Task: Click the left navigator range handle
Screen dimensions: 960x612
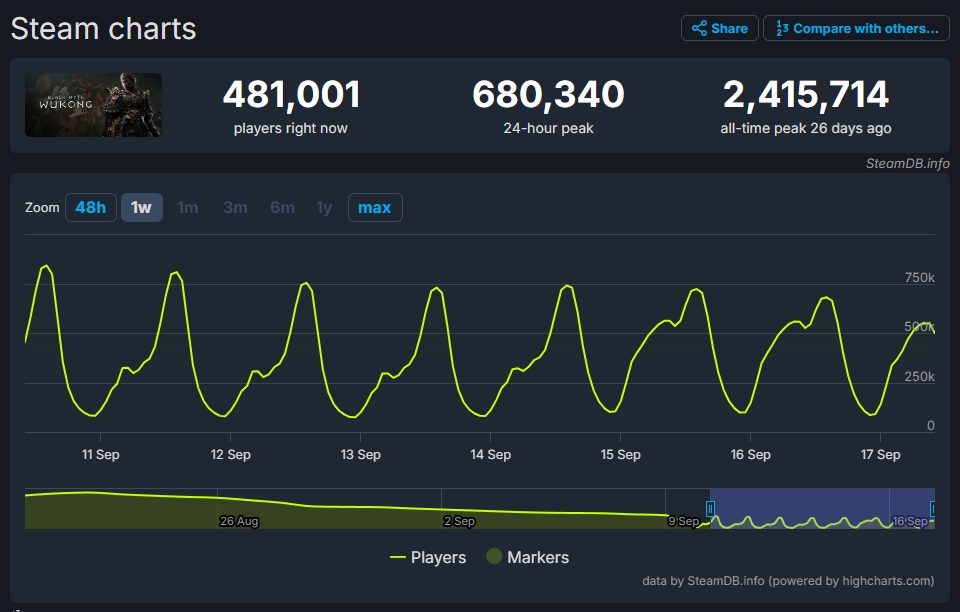Action: [x=710, y=509]
